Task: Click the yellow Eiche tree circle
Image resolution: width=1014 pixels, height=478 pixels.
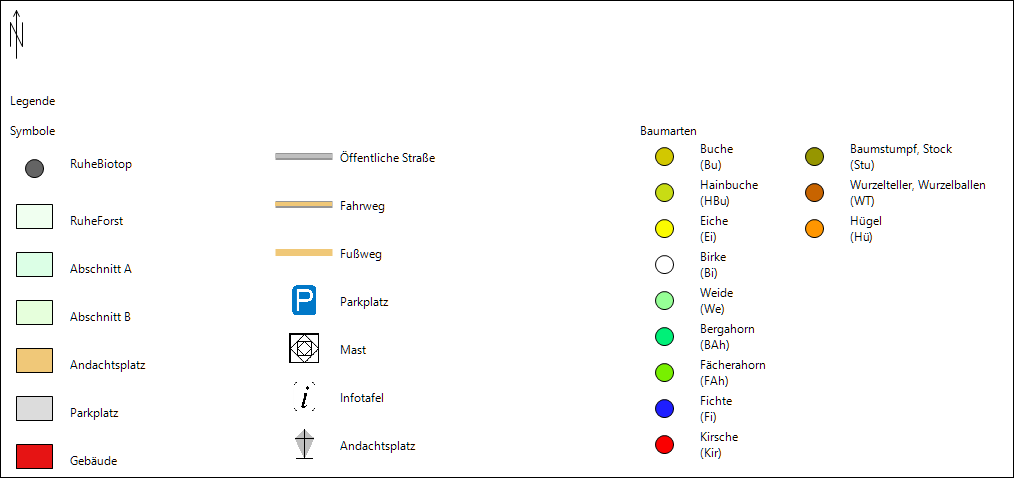Action: [x=664, y=229]
